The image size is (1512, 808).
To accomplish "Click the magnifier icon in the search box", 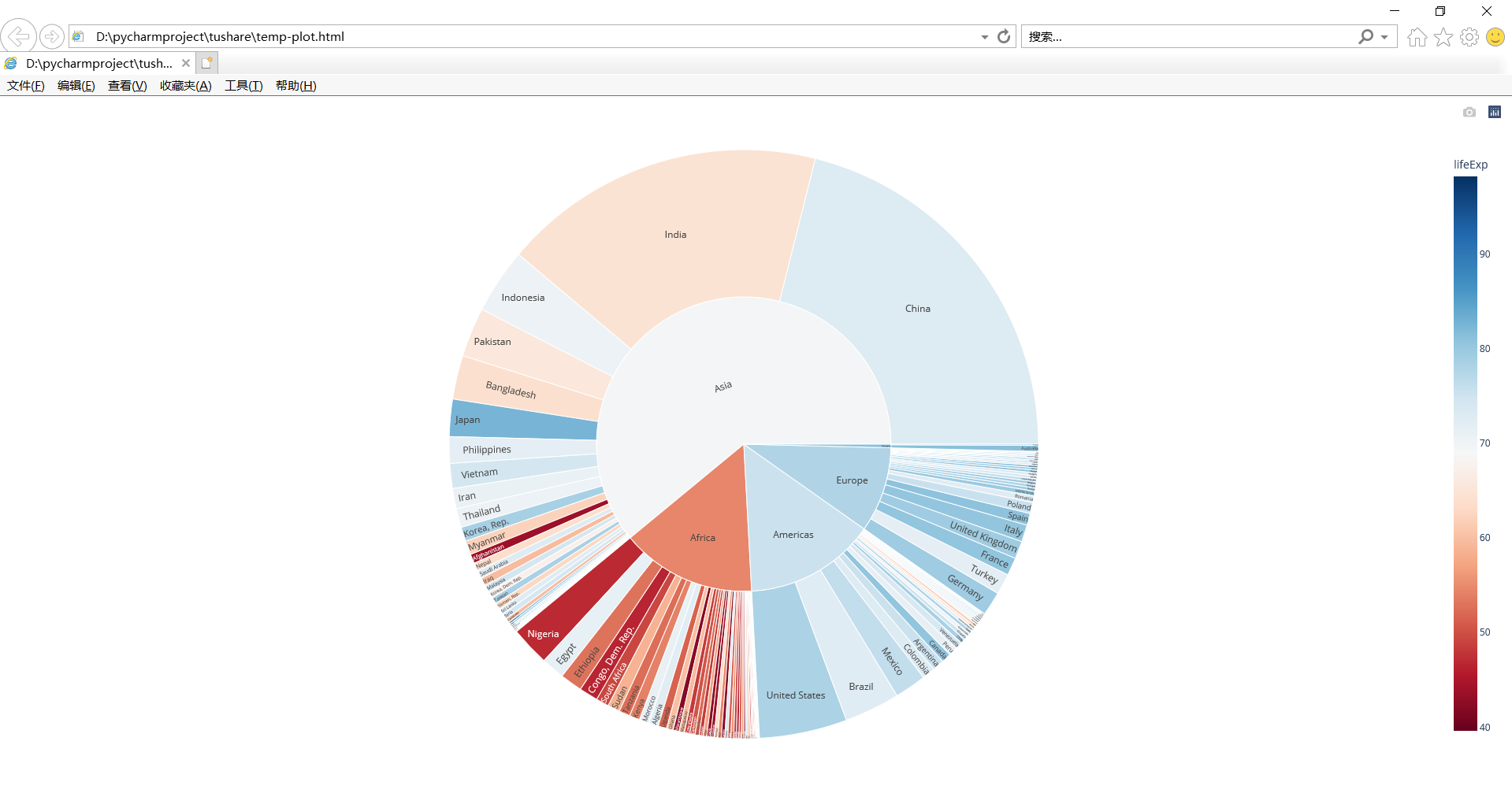I will click(x=1365, y=36).
